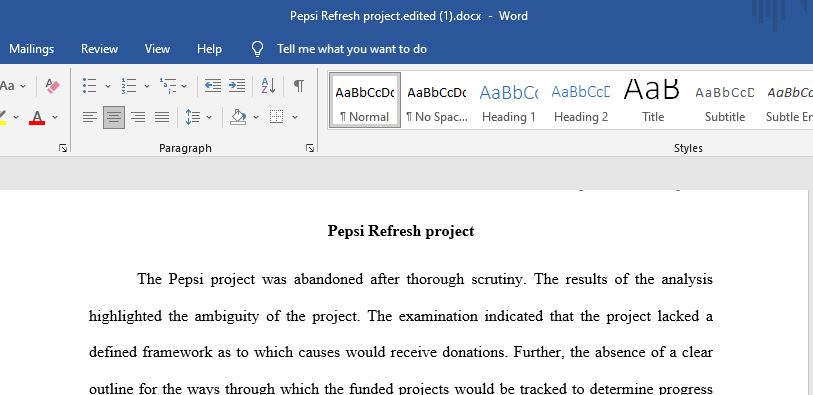Apply the Heading 2 style
The width and height of the screenshot is (813, 395).
pos(581,100)
